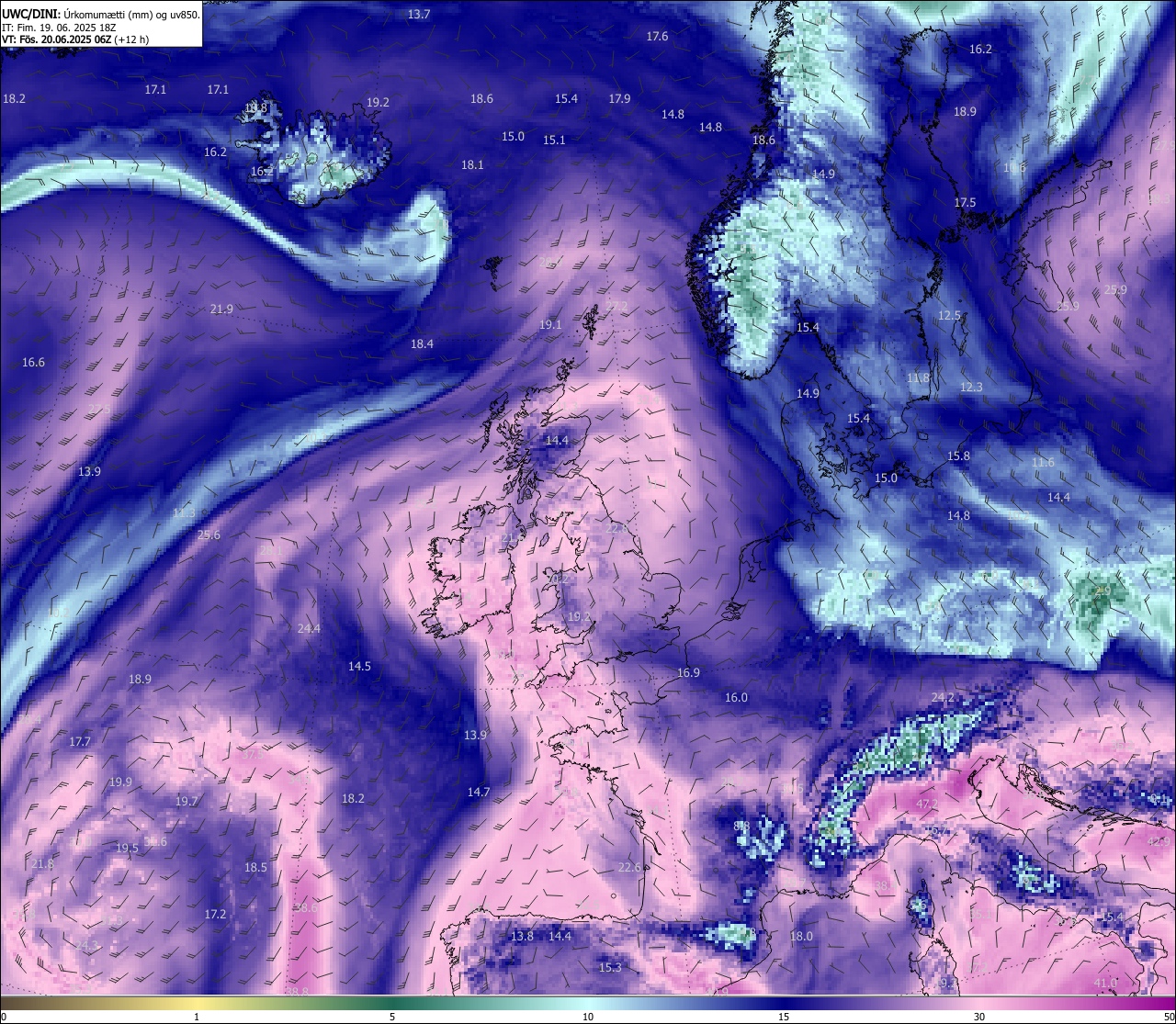
Task: Click the map value 13.7
Action: click(x=419, y=15)
